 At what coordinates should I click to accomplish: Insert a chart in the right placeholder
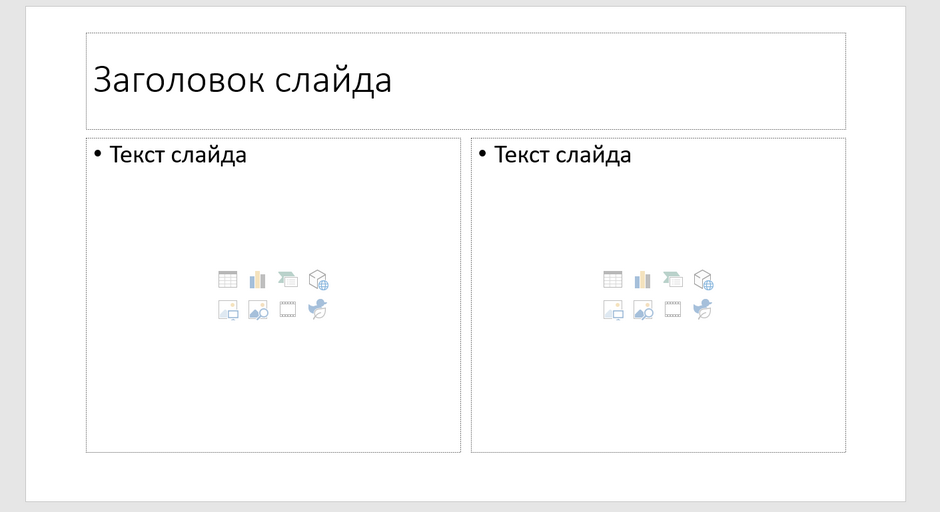[643, 279]
